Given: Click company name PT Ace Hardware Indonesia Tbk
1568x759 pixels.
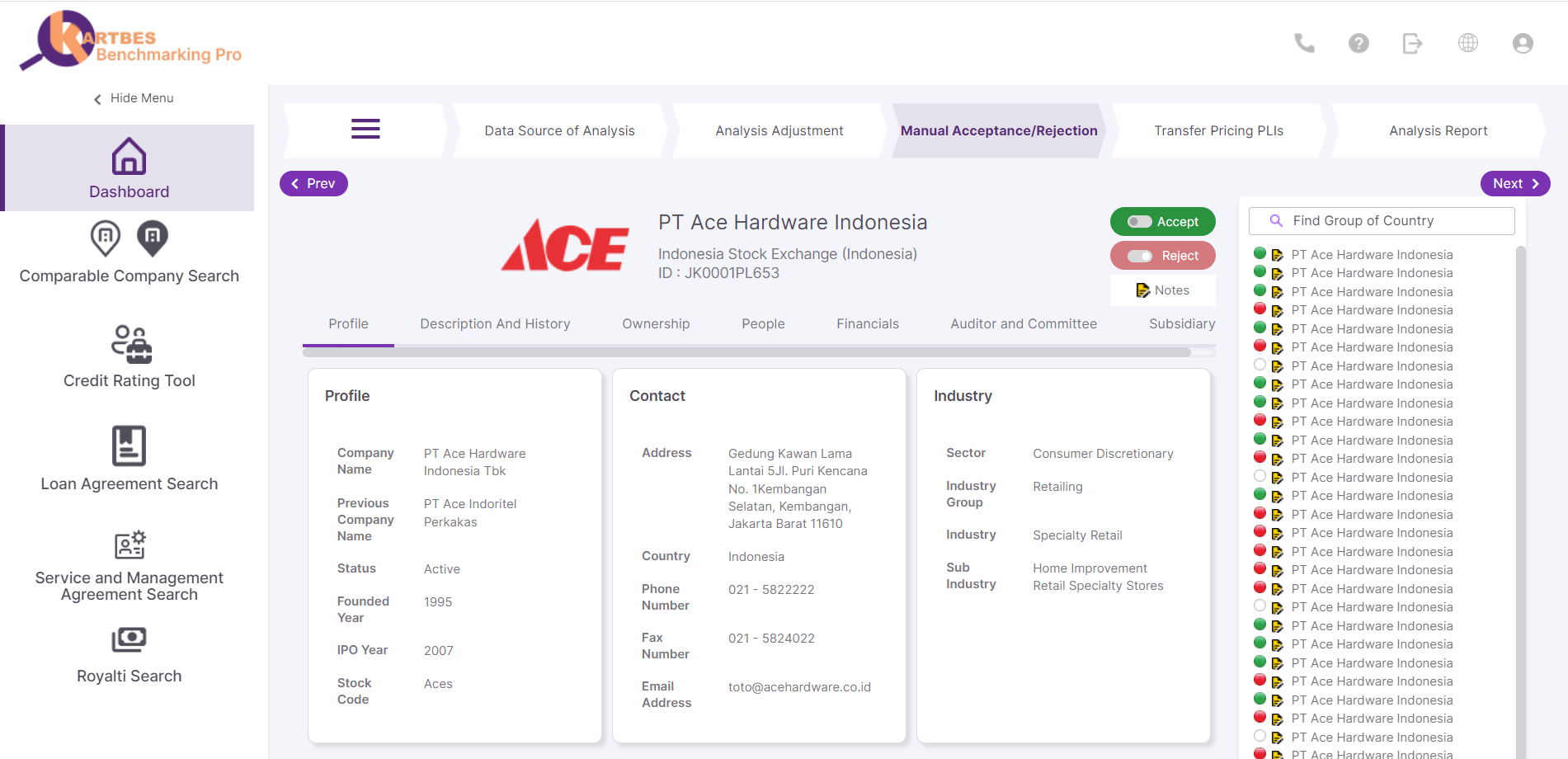Looking at the screenshot, I should [474, 463].
